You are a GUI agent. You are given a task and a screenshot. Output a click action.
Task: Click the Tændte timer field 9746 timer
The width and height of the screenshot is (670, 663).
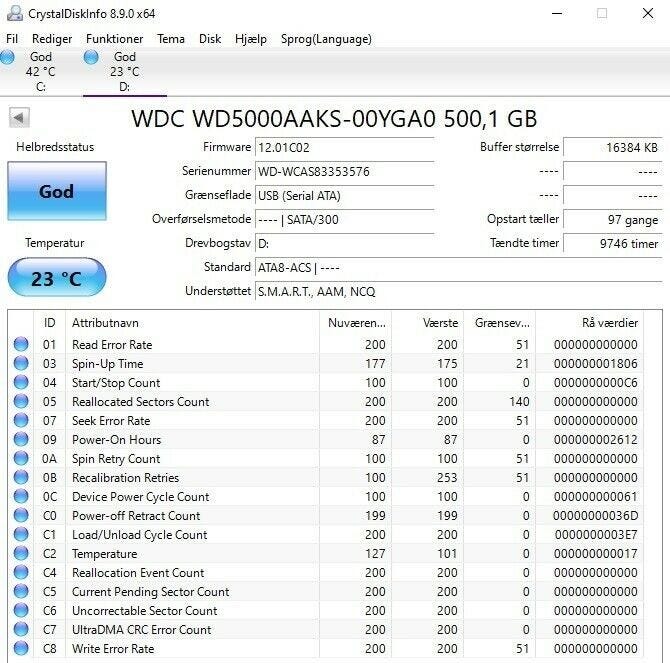click(x=613, y=243)
